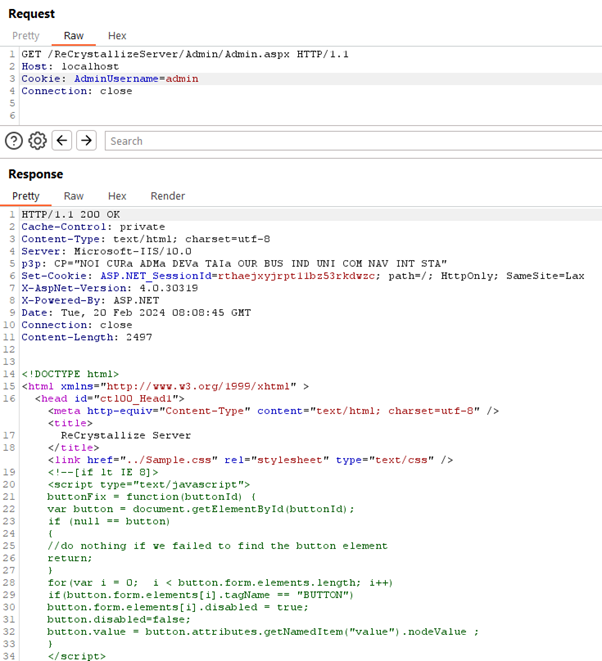
Task: Select the Request Raw tab
Action: 73,36
